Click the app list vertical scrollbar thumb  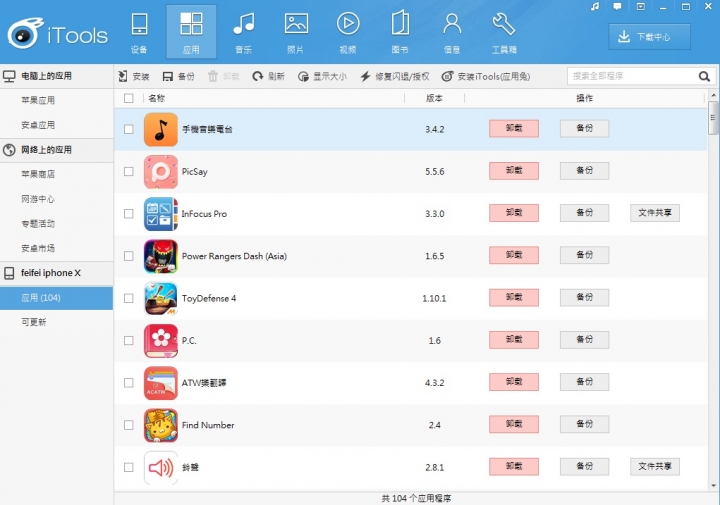713,118
